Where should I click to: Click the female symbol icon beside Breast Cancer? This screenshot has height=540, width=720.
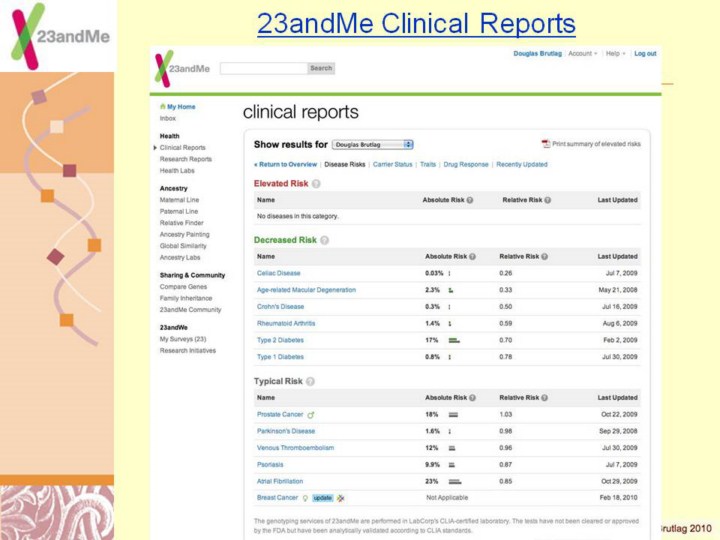(305, 497)
